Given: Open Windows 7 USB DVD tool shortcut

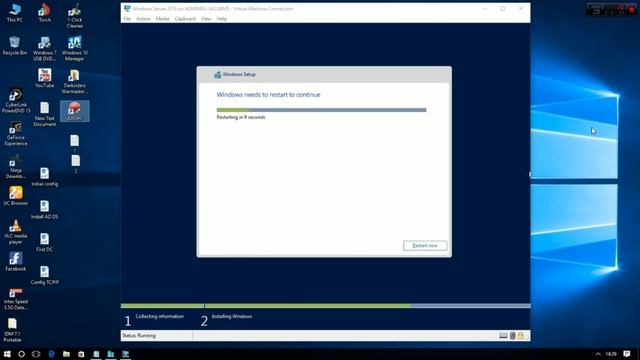Looking at the screenshot, I should tap(44, 49).
